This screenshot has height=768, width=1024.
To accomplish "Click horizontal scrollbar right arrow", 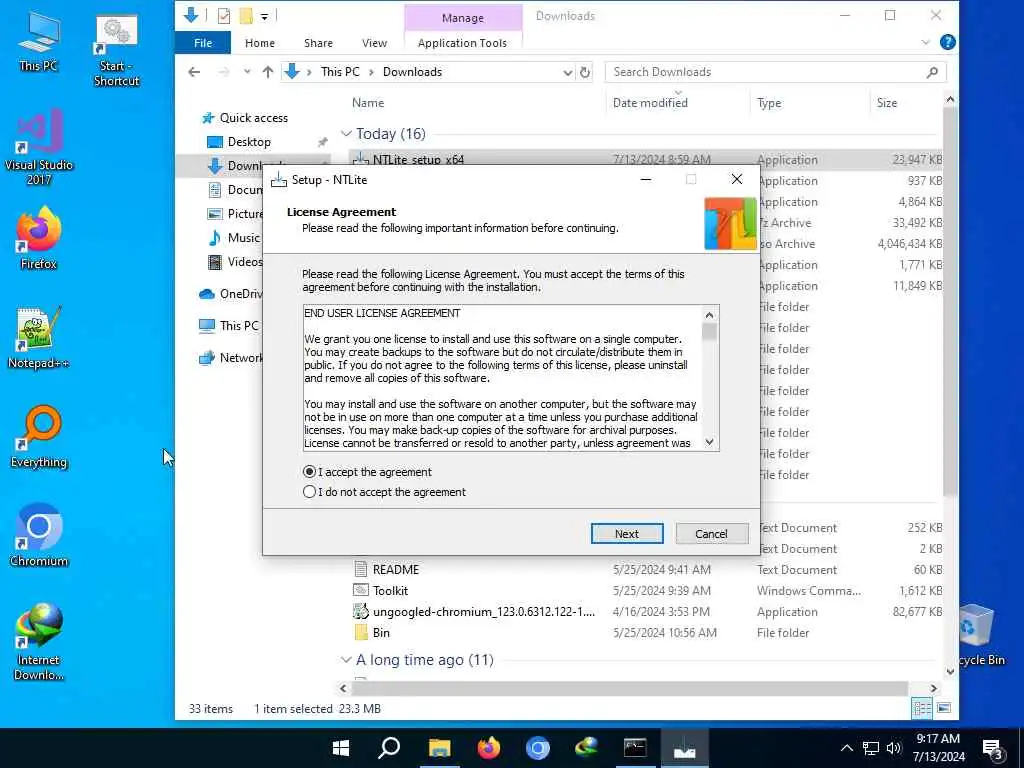I will 934,688.
